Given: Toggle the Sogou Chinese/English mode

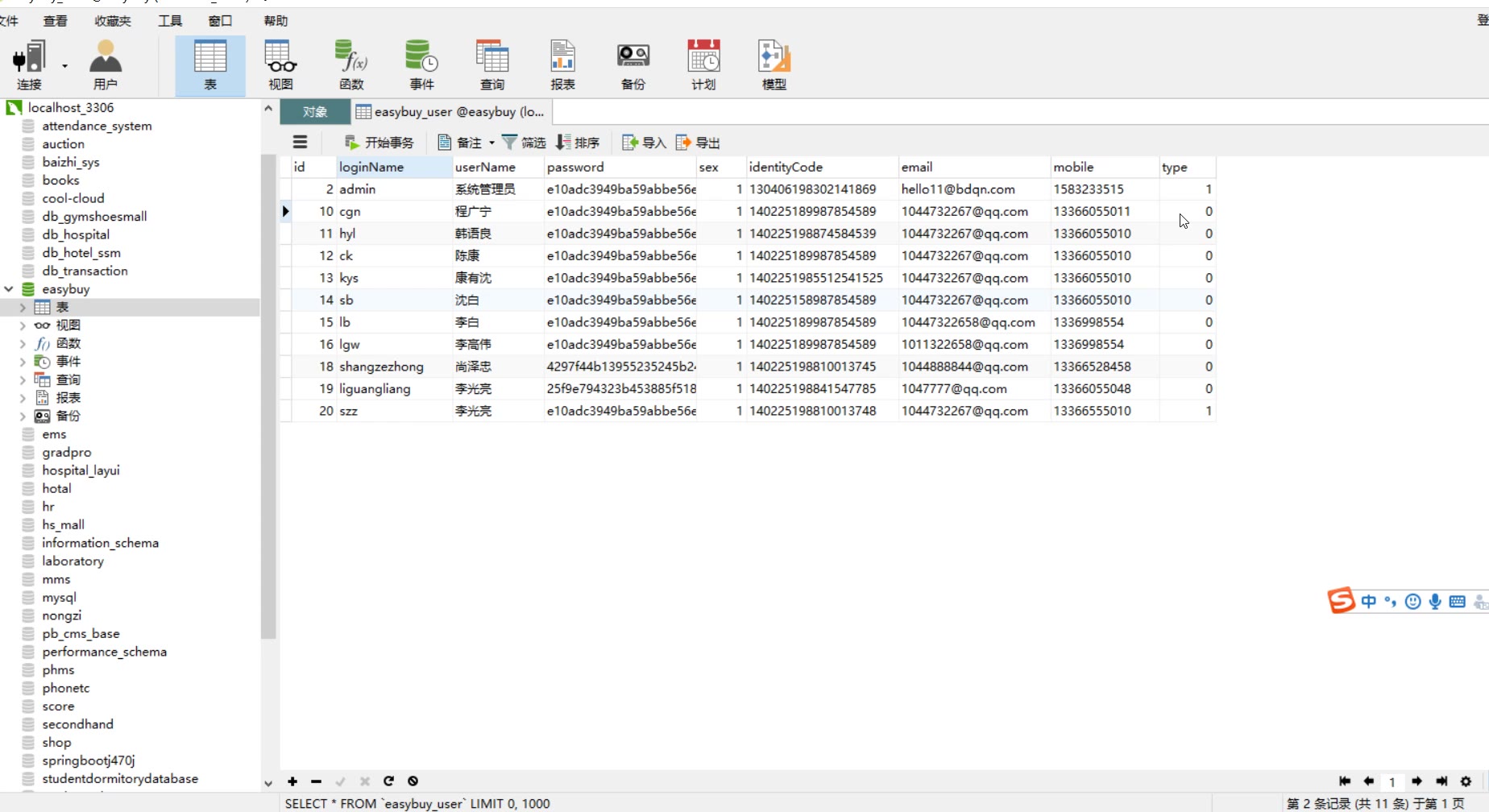Looking at the screenshot, I should click(1368, 602).
